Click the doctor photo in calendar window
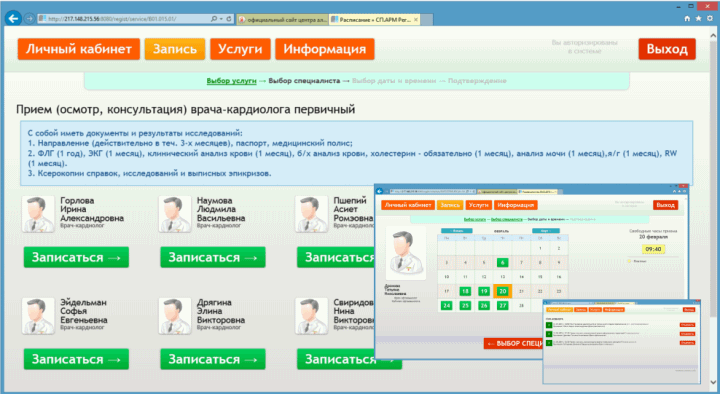Image resolution: width=720 pixels, height=394 pixels. coord(405,253)
